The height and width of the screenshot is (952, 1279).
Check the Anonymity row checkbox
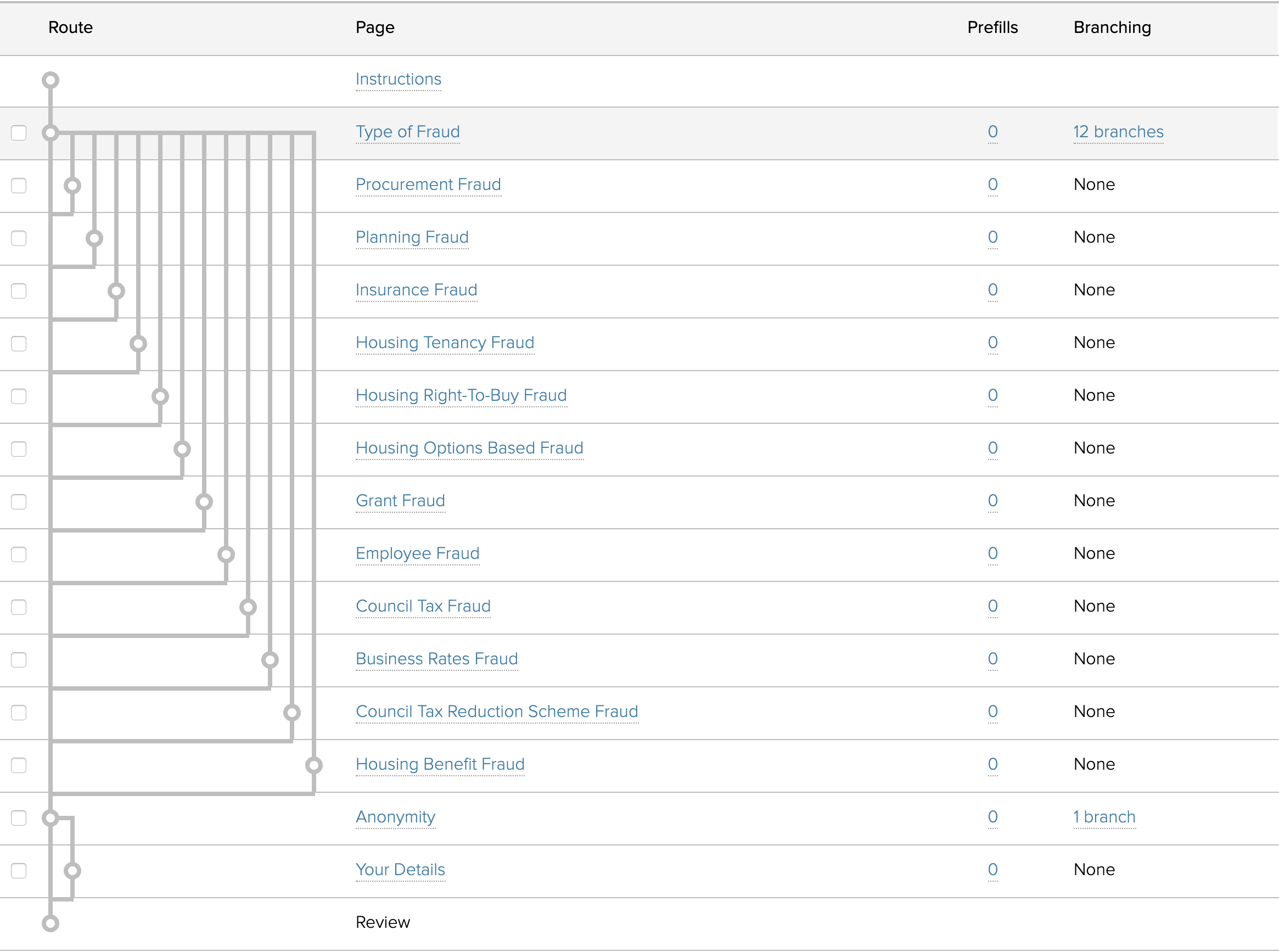19,817
